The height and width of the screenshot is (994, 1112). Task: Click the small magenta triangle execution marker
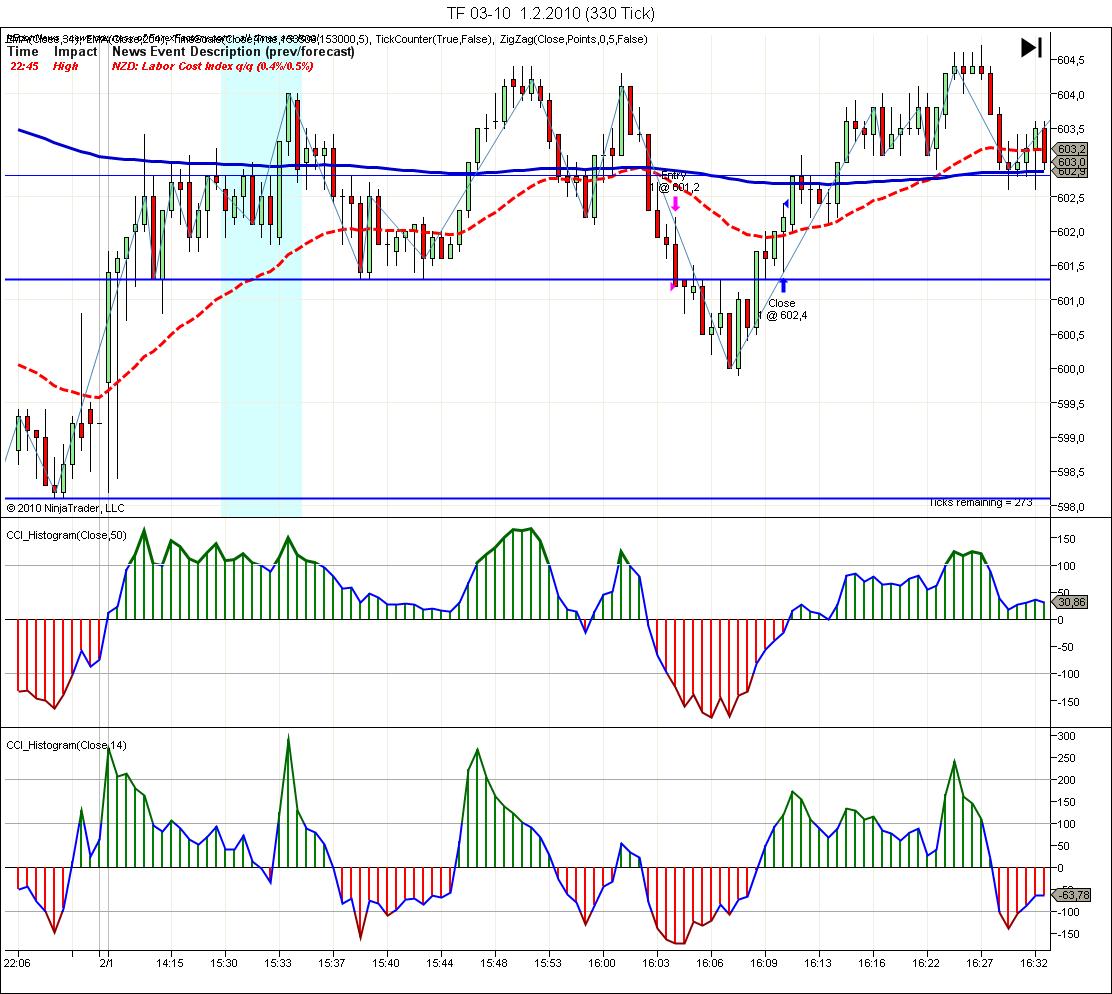[x=673, y=286]
